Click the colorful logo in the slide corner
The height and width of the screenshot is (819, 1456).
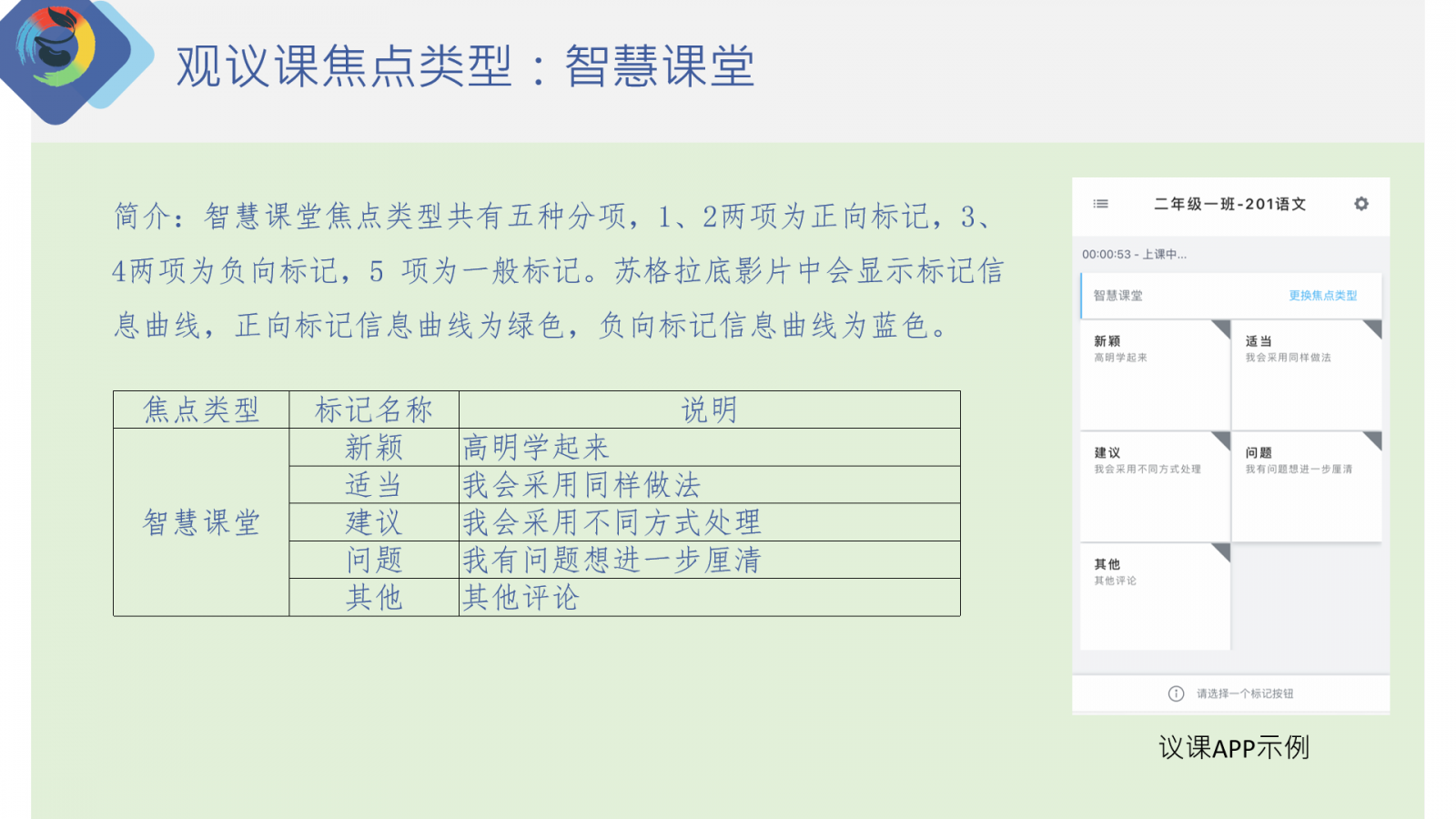[x=57, y=48]
